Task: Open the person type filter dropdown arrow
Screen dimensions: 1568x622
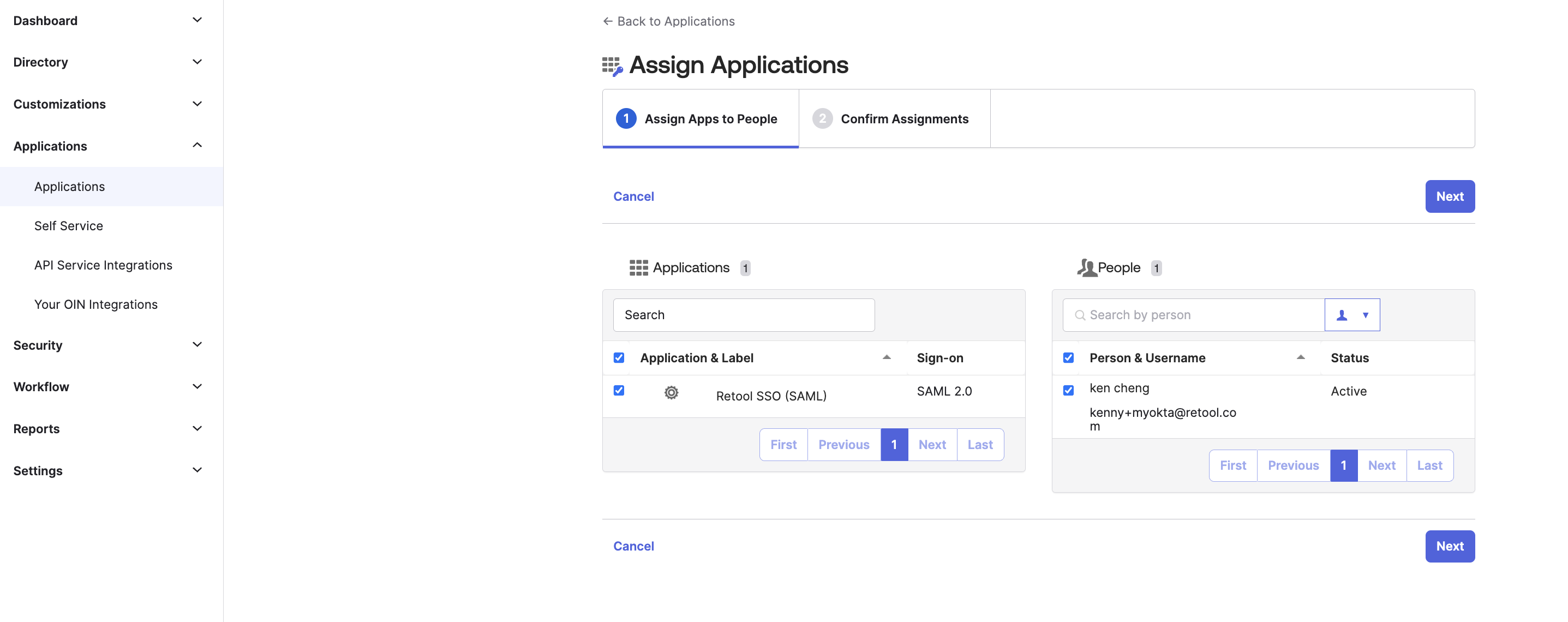Action: coord(1365,315)
